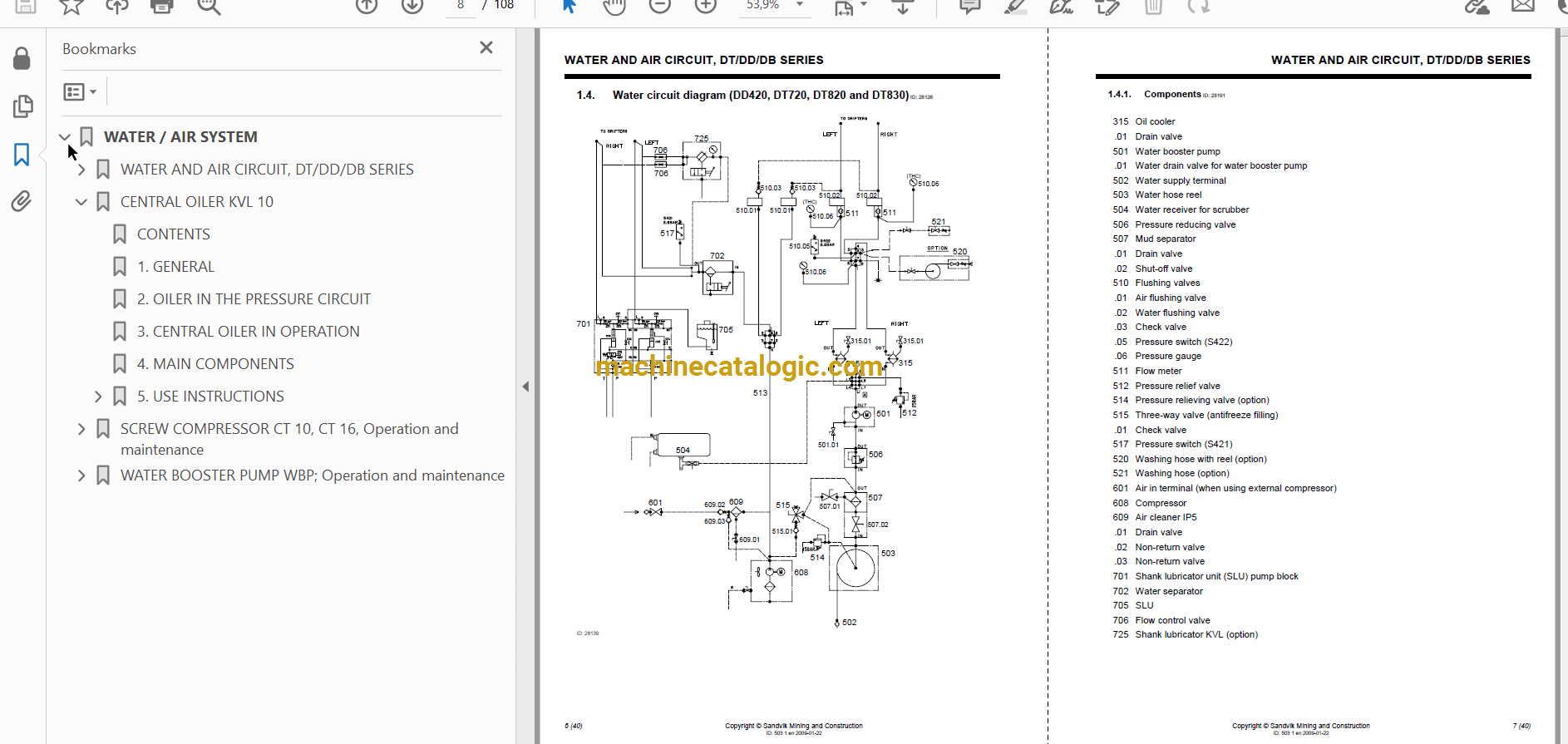Image resolution: width=1568 pixels, height=744 pixels.
Task: Click the zoom in plus icon
Action: 705,7
